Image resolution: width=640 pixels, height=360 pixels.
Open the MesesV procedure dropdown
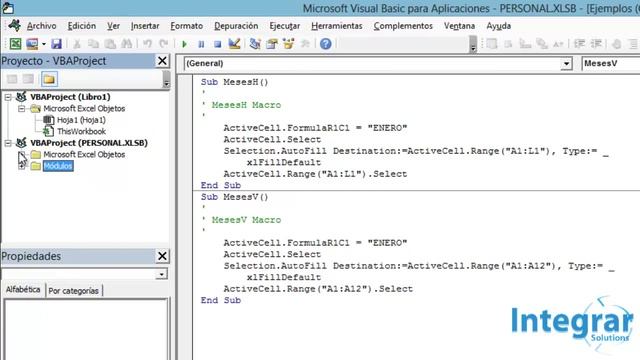tap(611, 63)
